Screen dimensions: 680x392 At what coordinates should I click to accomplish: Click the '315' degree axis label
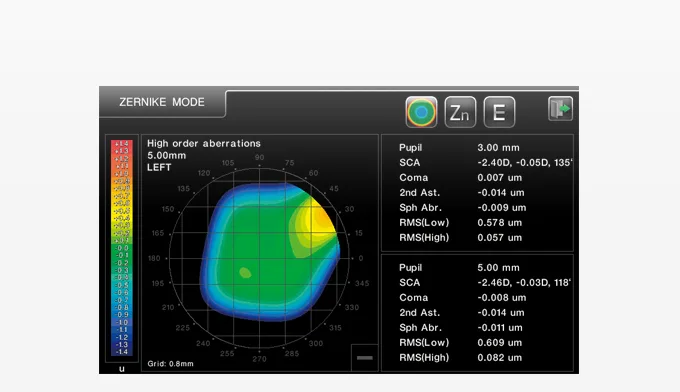click(x=335, y=328)
